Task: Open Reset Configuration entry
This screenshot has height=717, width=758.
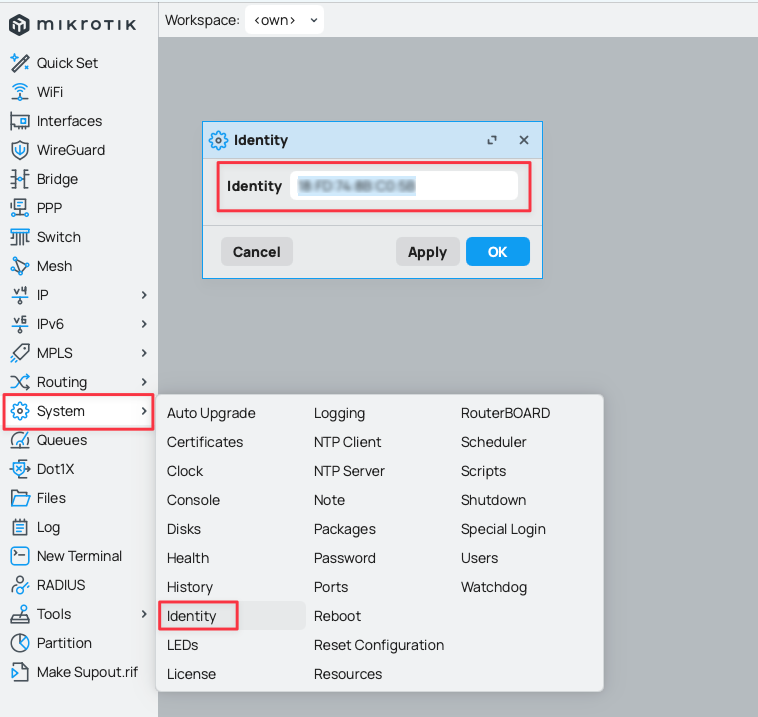Action: tap(379, 645)
